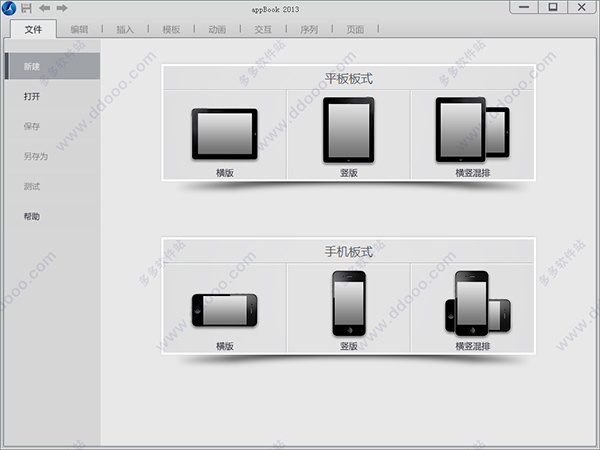
Task: Open the 编辑 tab
Action: click(x=79, y=29)
